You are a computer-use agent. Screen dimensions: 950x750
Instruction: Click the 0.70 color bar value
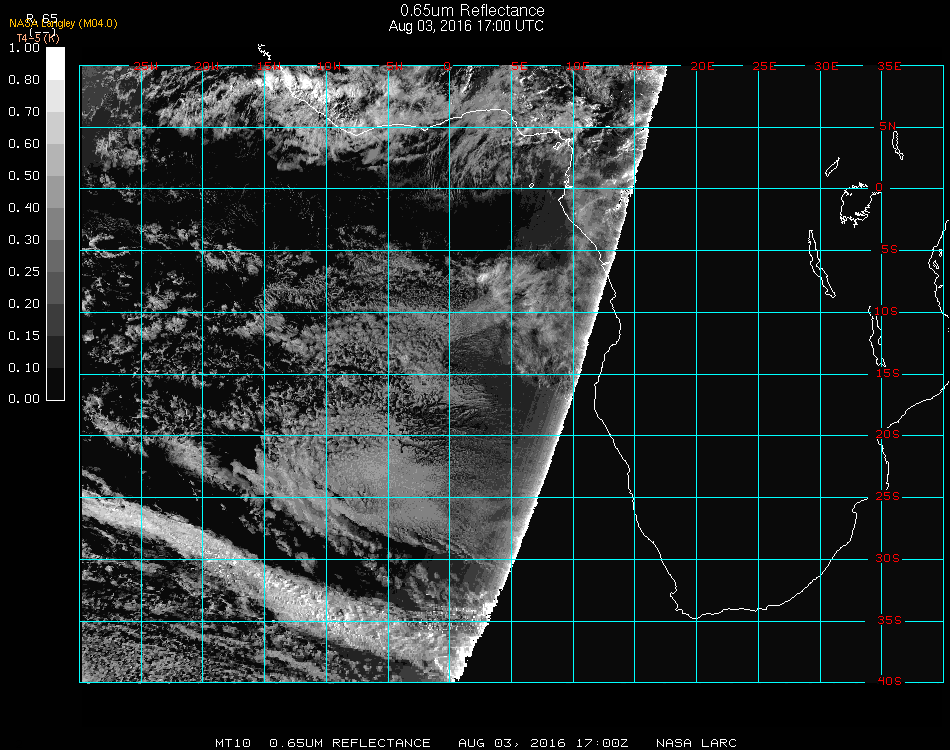pyautogui.click(x=24, y=112)
